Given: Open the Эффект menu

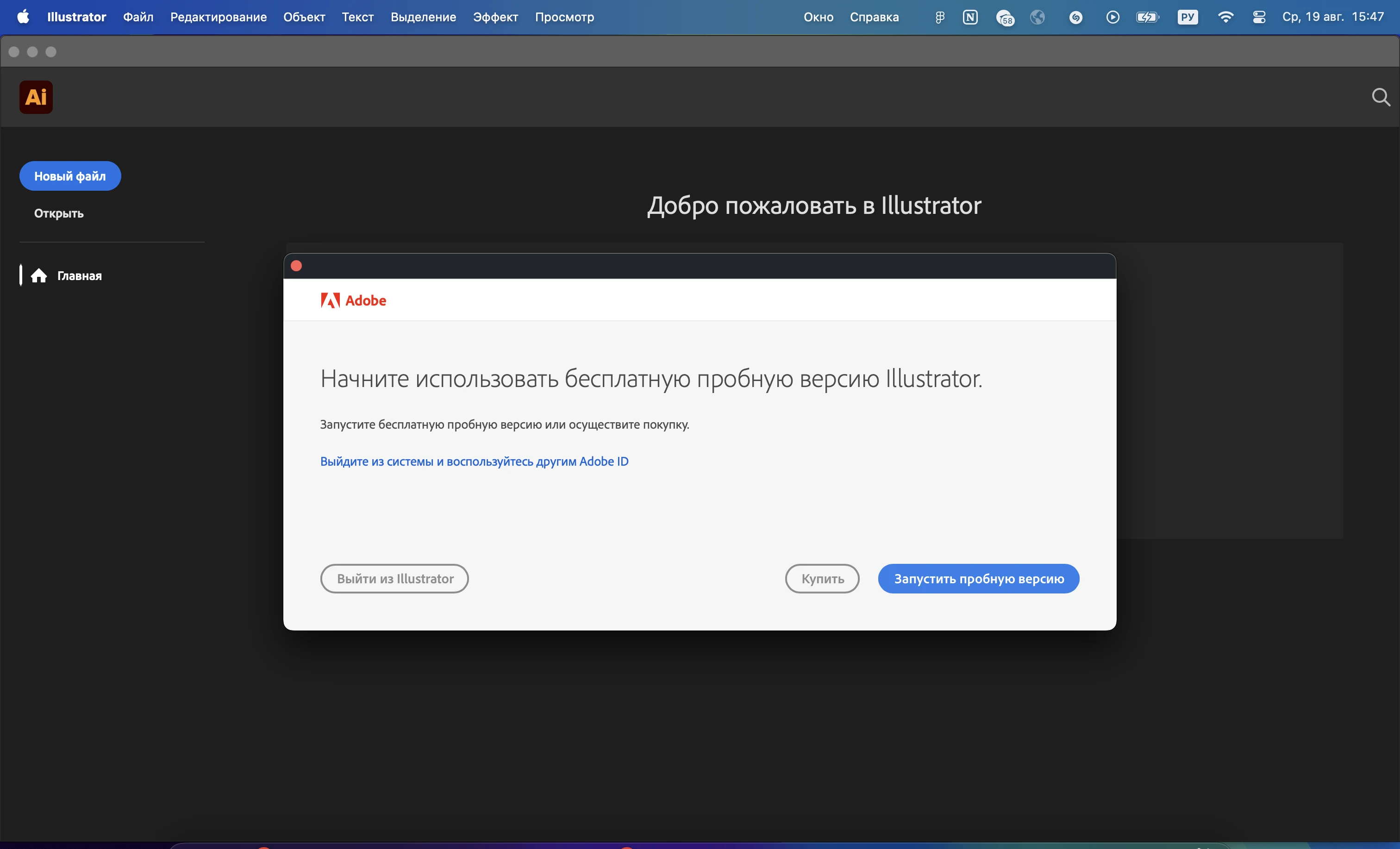Looking at the screenshot, I should (495, 17).
